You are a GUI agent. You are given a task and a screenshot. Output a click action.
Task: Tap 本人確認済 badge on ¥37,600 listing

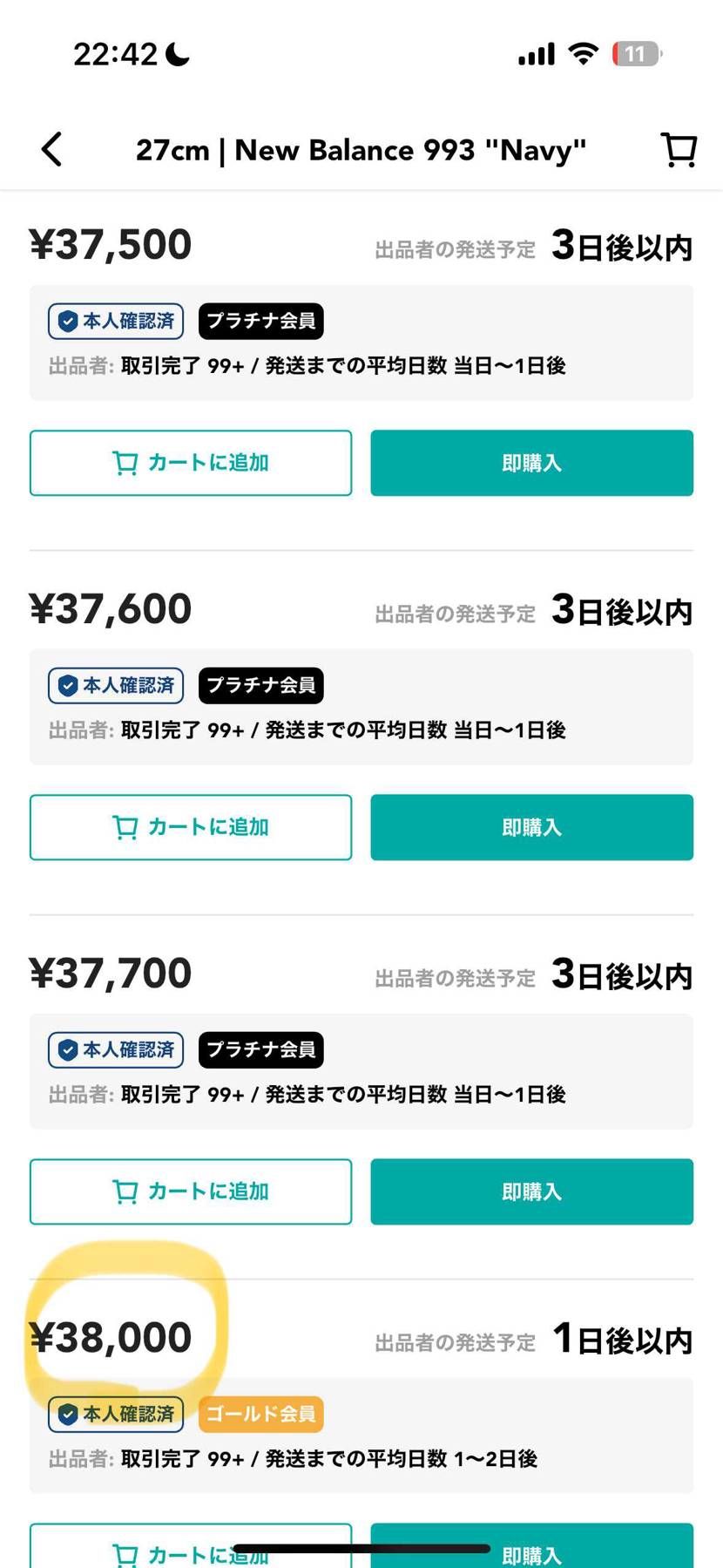(116, 685)
